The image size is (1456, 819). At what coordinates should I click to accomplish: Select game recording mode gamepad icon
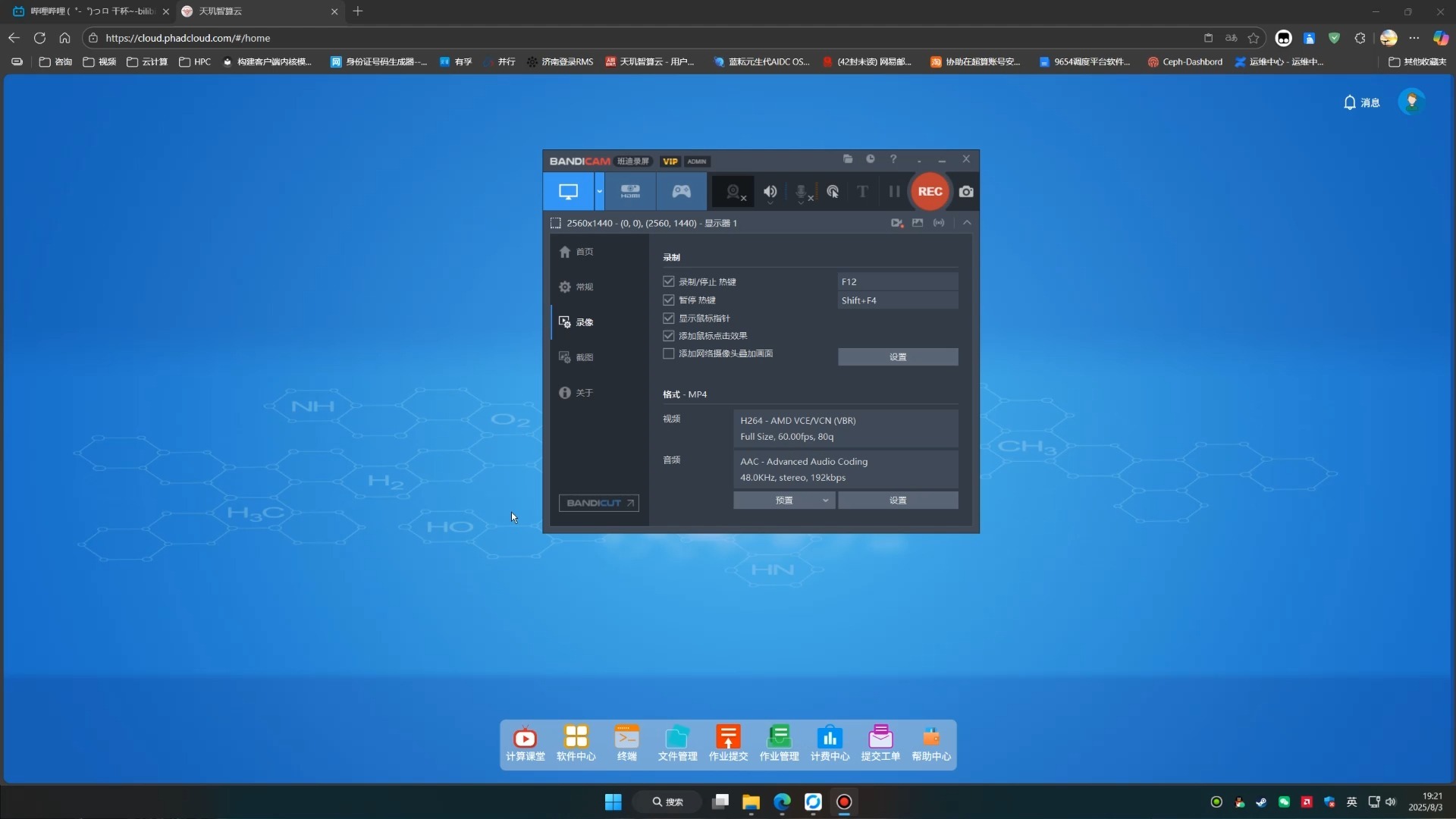681,192
